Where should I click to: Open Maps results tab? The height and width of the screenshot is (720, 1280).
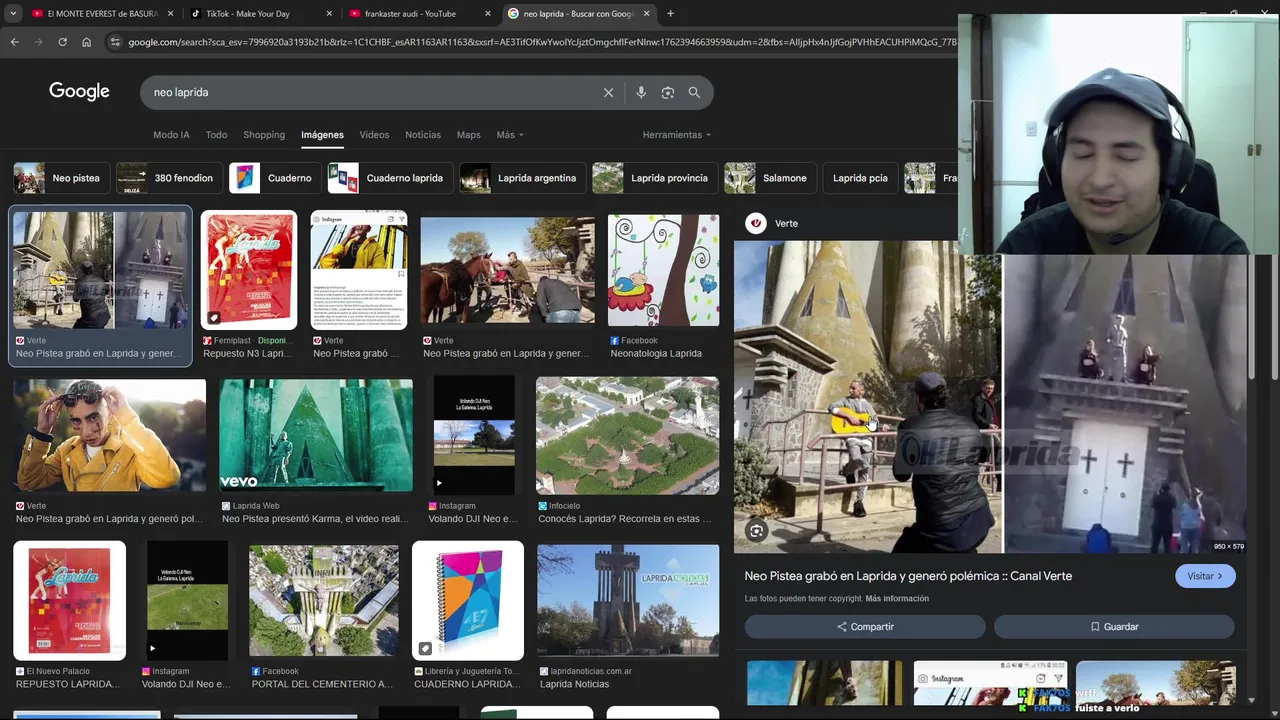click(x=468, y=135)
